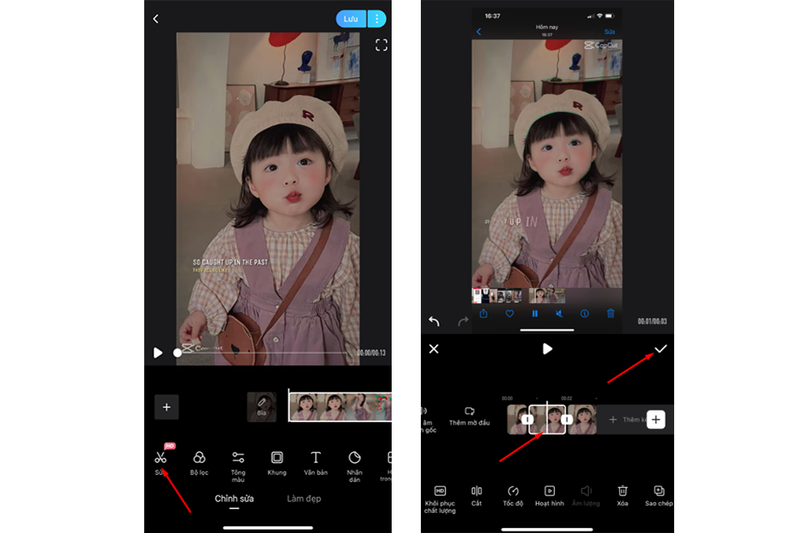Tap the small thumbnail strip in phone preview
800x533 pixels.
coord(519,295)
